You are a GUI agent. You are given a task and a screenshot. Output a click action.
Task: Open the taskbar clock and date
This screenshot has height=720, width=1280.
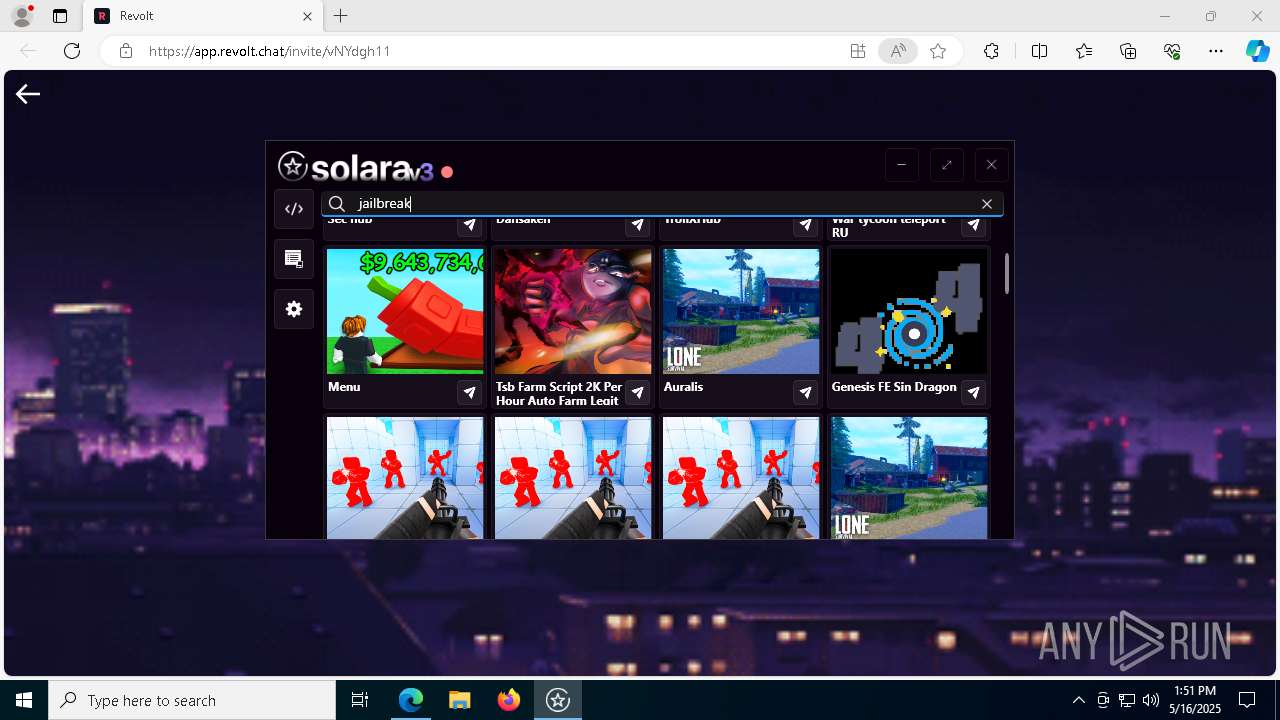(1195, 700)
